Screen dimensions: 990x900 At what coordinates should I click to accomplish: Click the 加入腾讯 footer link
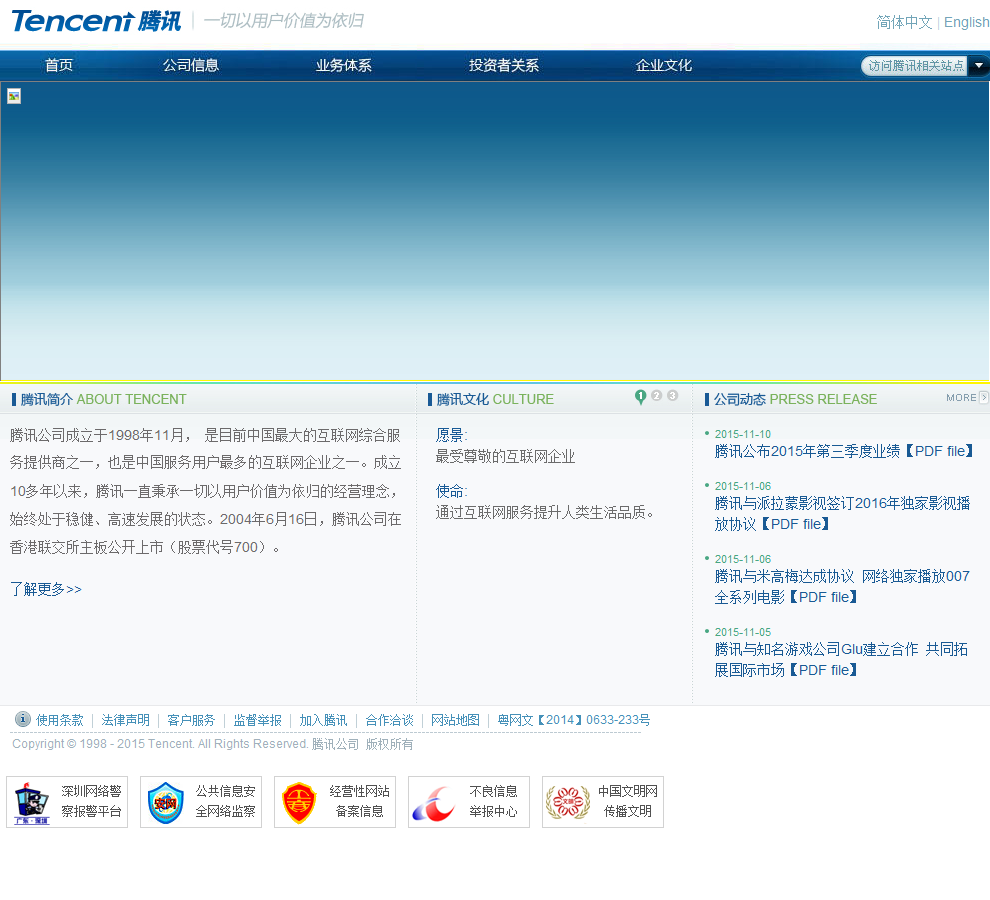click(323, 720)
